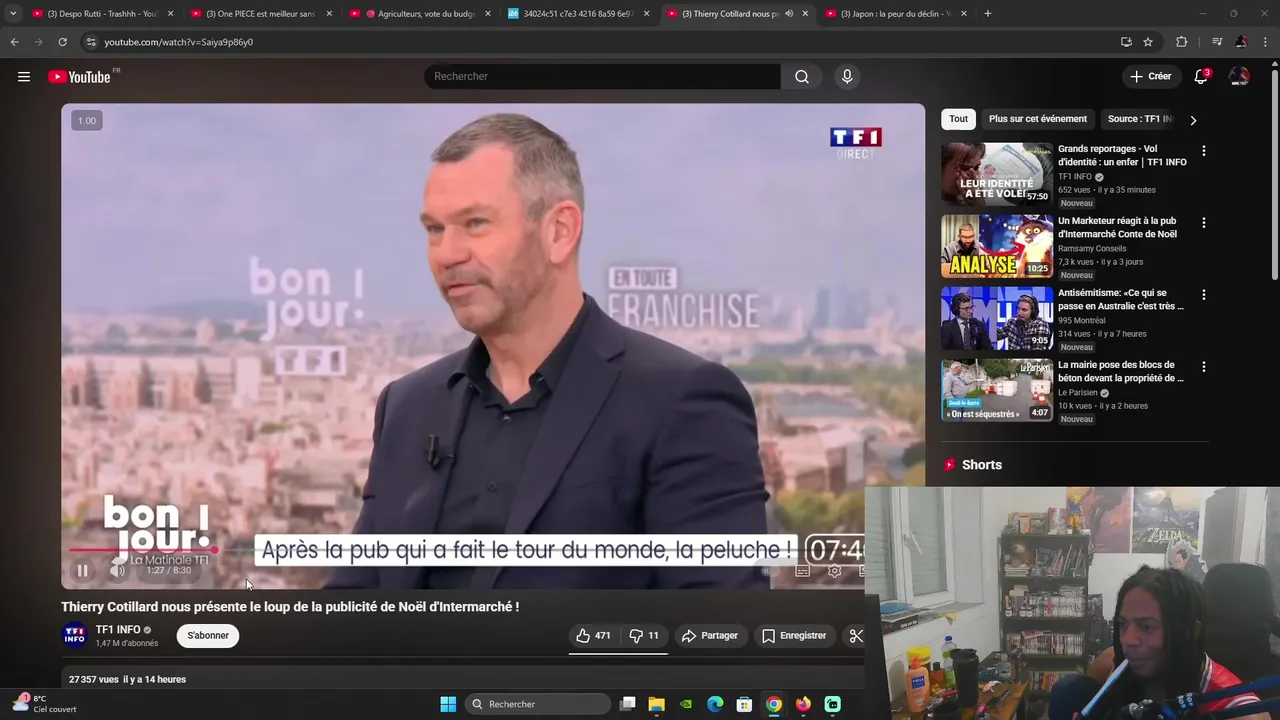This screenshot has width=1280, height=720.
Task: Open the TF1 INFO channel name link
Action: (x=118, y=630)
